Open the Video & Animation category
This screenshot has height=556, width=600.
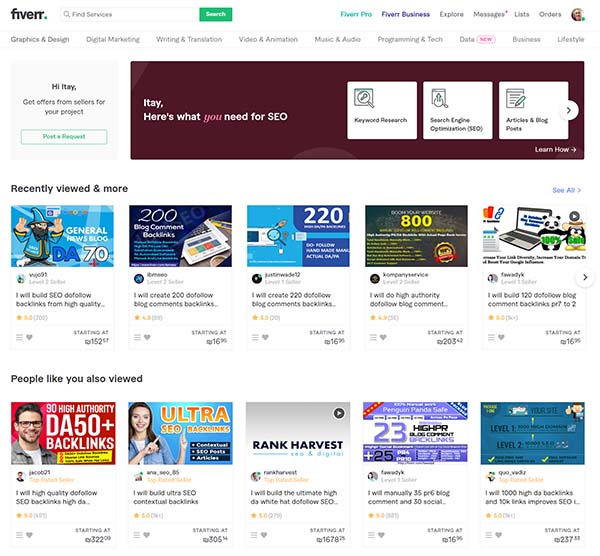(268, 39)
